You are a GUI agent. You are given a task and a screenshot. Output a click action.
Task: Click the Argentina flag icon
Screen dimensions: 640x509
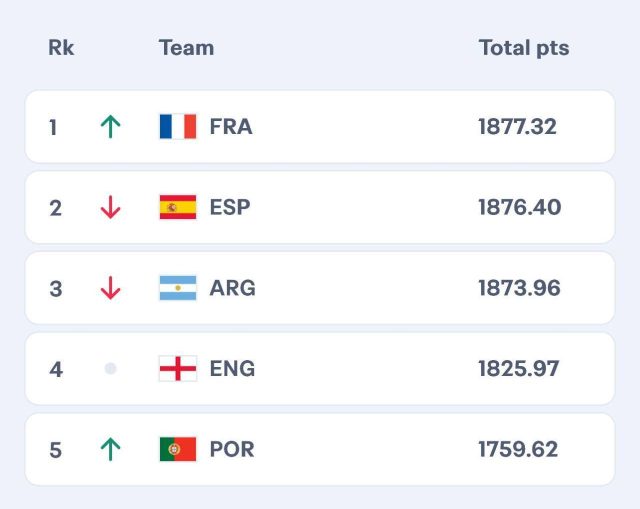[x=178, y=288]
